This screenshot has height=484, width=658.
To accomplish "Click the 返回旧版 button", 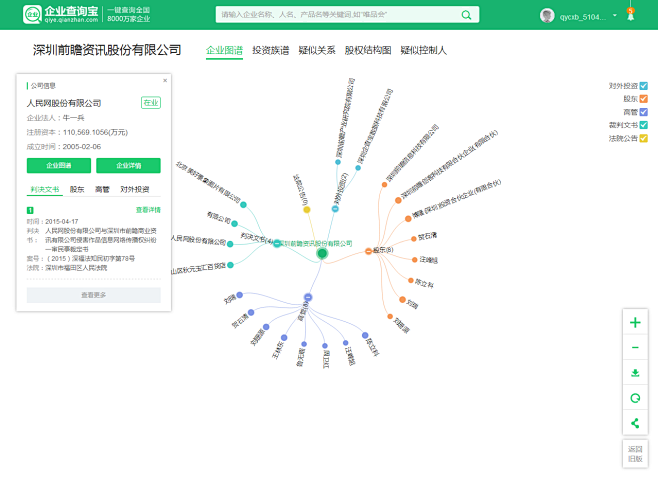I will [635, 454].
